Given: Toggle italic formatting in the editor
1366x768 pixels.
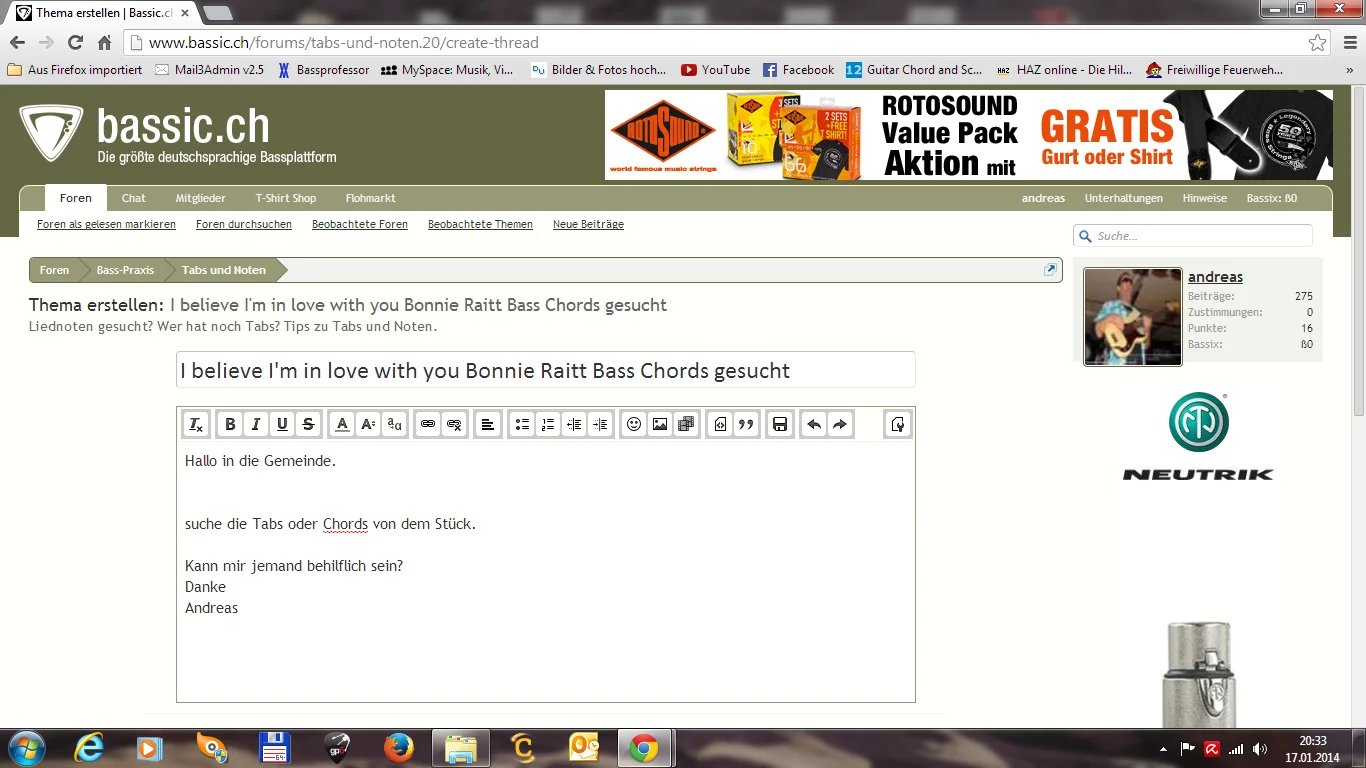Looking at the screenshot, I should click(x=256, y=424).
